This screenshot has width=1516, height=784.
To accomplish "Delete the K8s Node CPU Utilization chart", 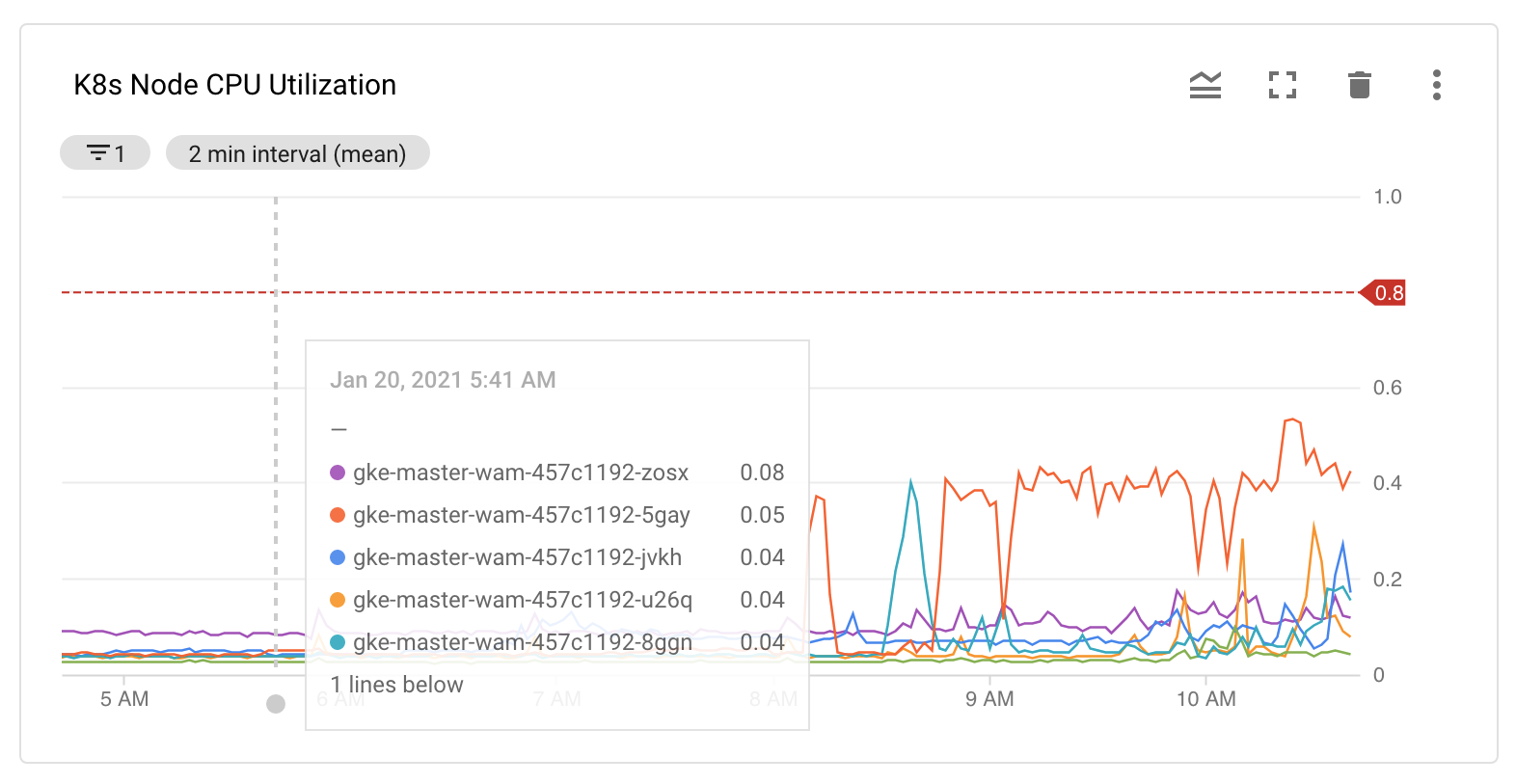I will point(1360,85).
